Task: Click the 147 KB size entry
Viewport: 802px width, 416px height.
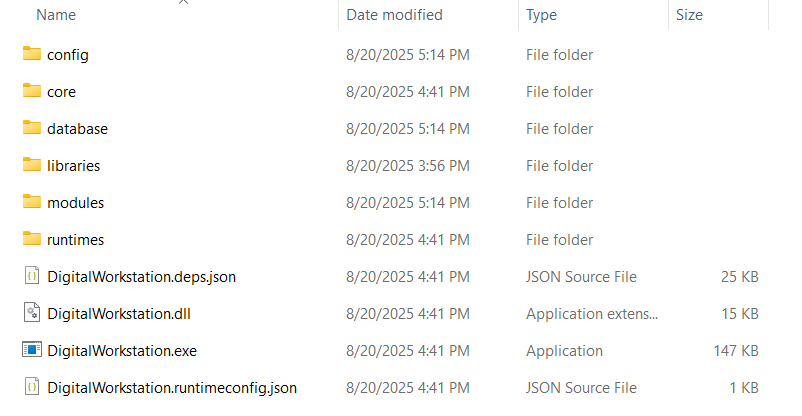Action: (x=737, y=351)
